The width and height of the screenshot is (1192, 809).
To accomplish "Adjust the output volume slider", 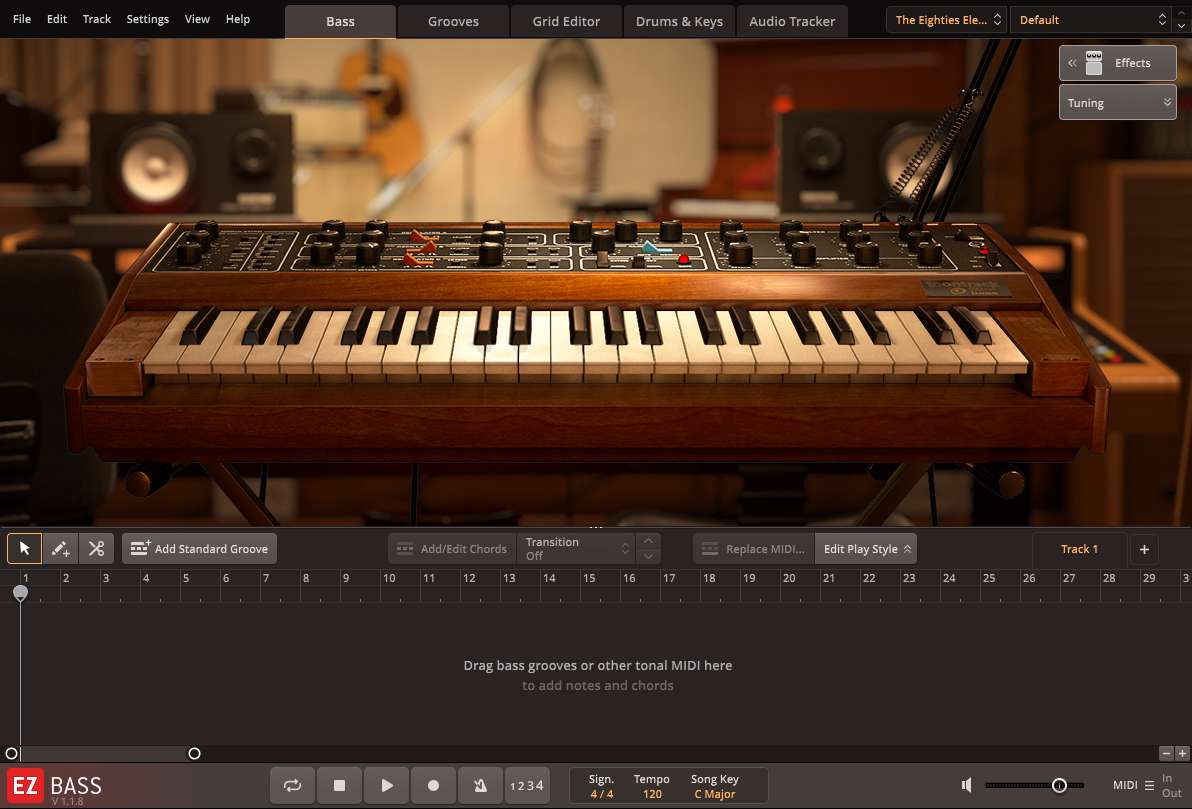I will pos(1058,785).
